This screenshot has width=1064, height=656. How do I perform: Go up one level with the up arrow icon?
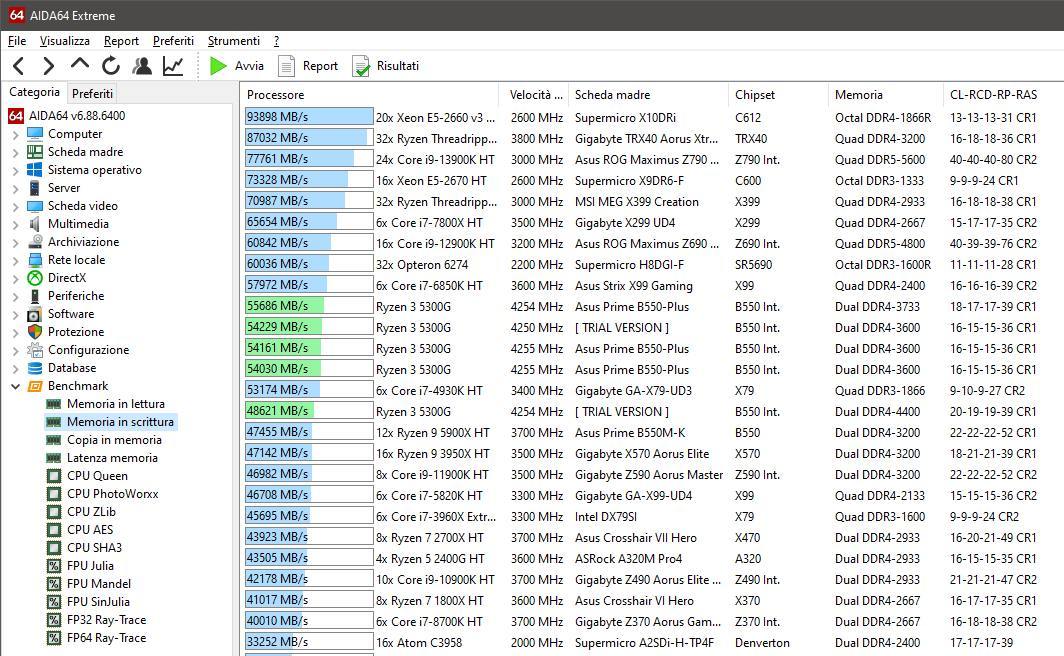click(x=79, y=64)
